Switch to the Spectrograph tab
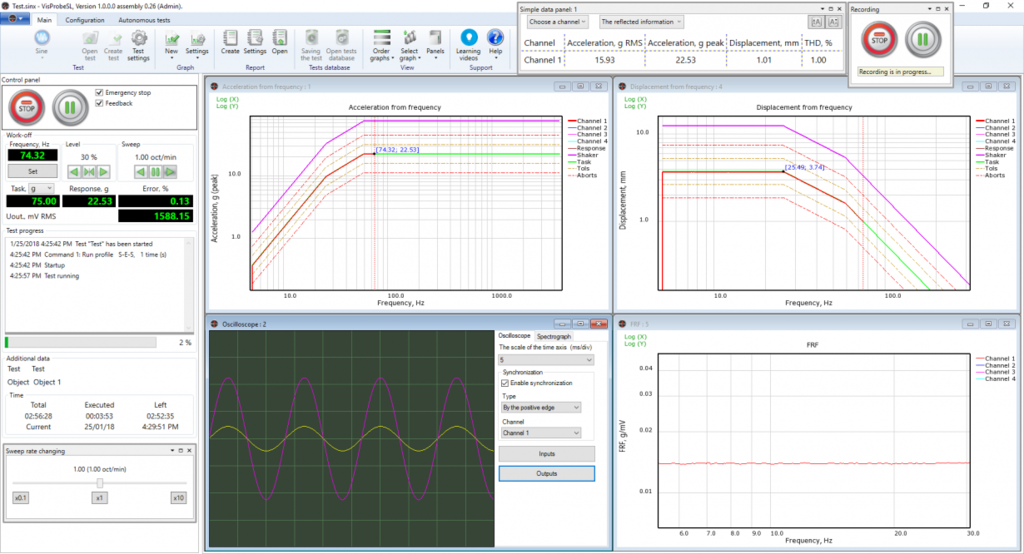Viewport: 1024px width, 554px height. coord(555,336)
